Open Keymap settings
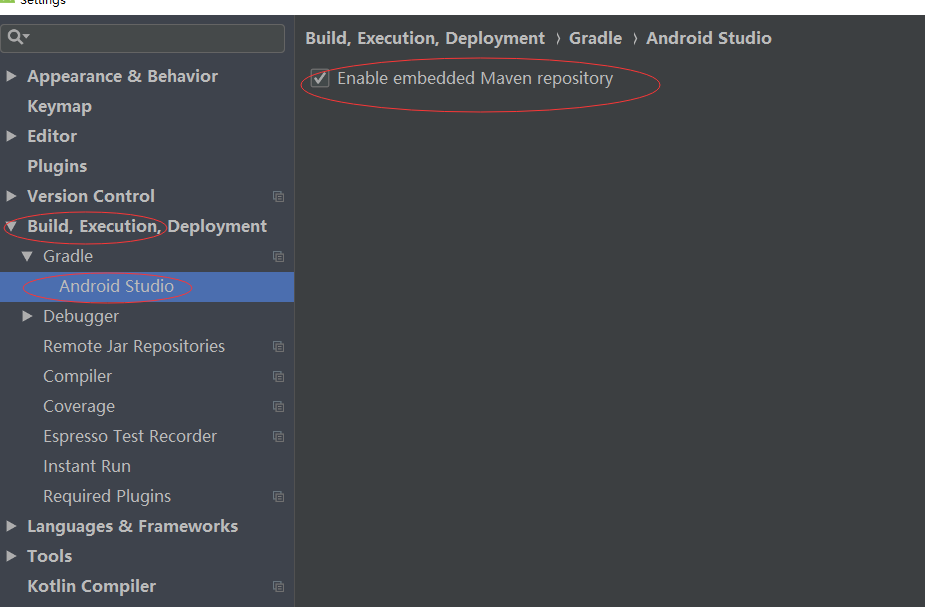Image resolution: width=925 pixels, height=607 pixels. point(60,107)
